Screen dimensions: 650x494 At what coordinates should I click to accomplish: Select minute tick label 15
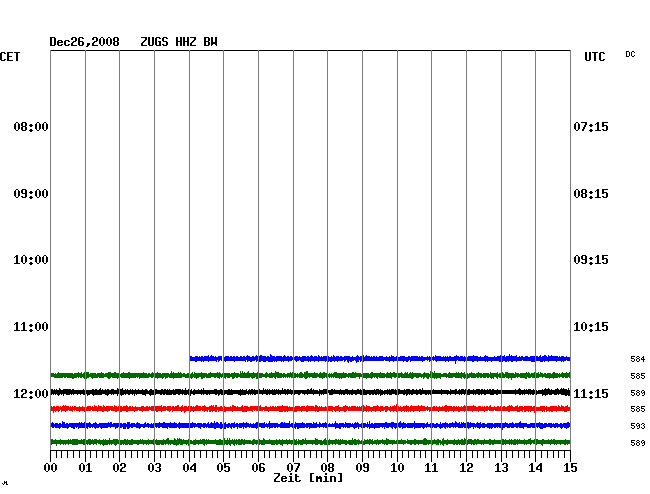pos(570,468)
